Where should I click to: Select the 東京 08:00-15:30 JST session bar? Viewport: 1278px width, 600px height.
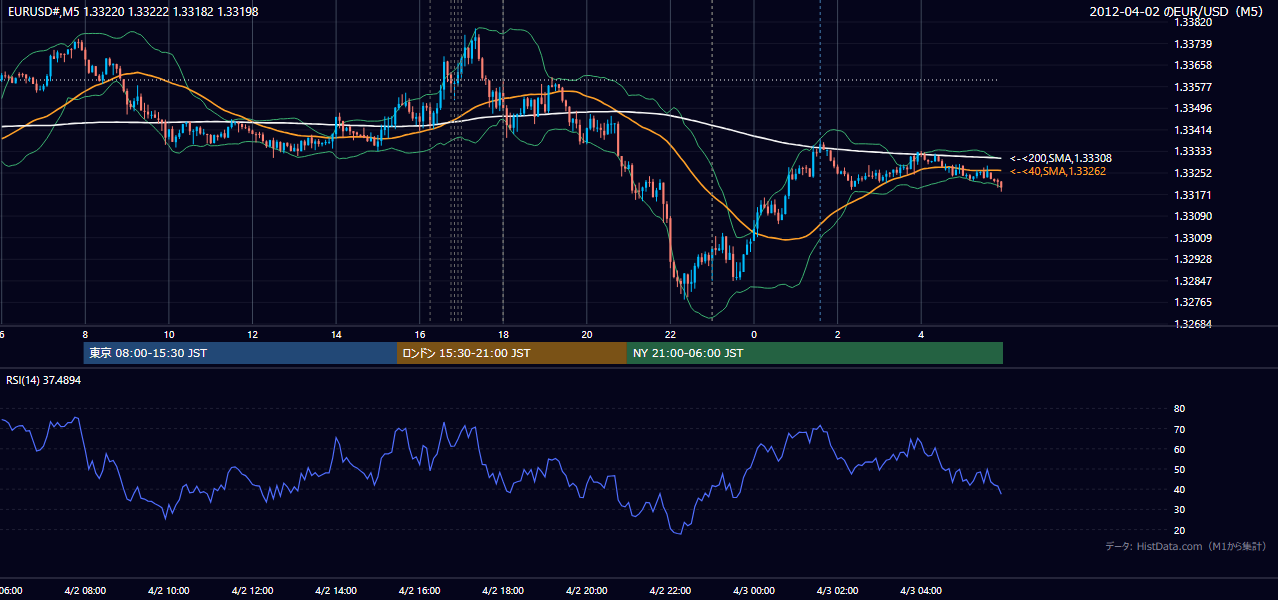coord(240,353)
